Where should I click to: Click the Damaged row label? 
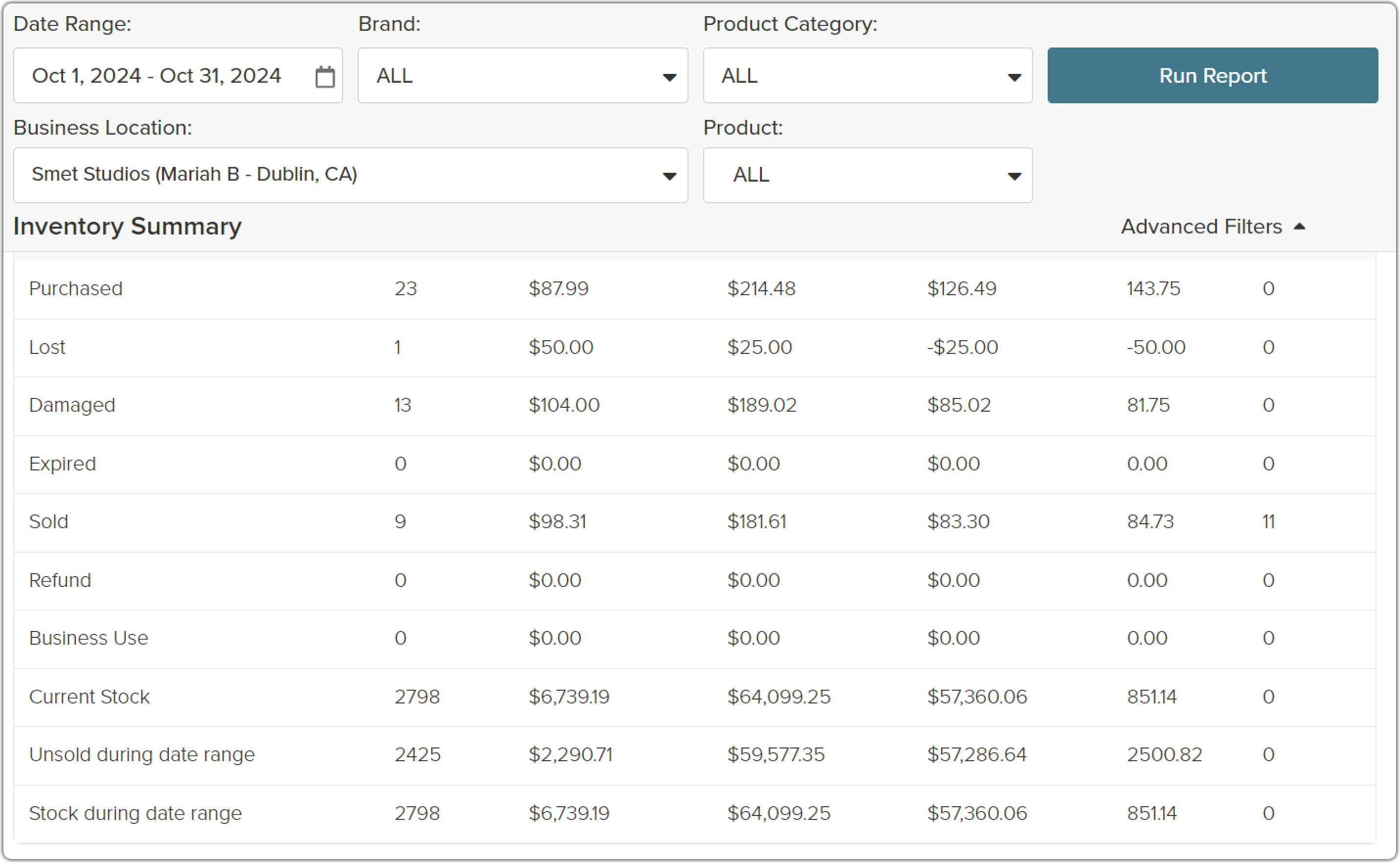(x=72, y=405)
